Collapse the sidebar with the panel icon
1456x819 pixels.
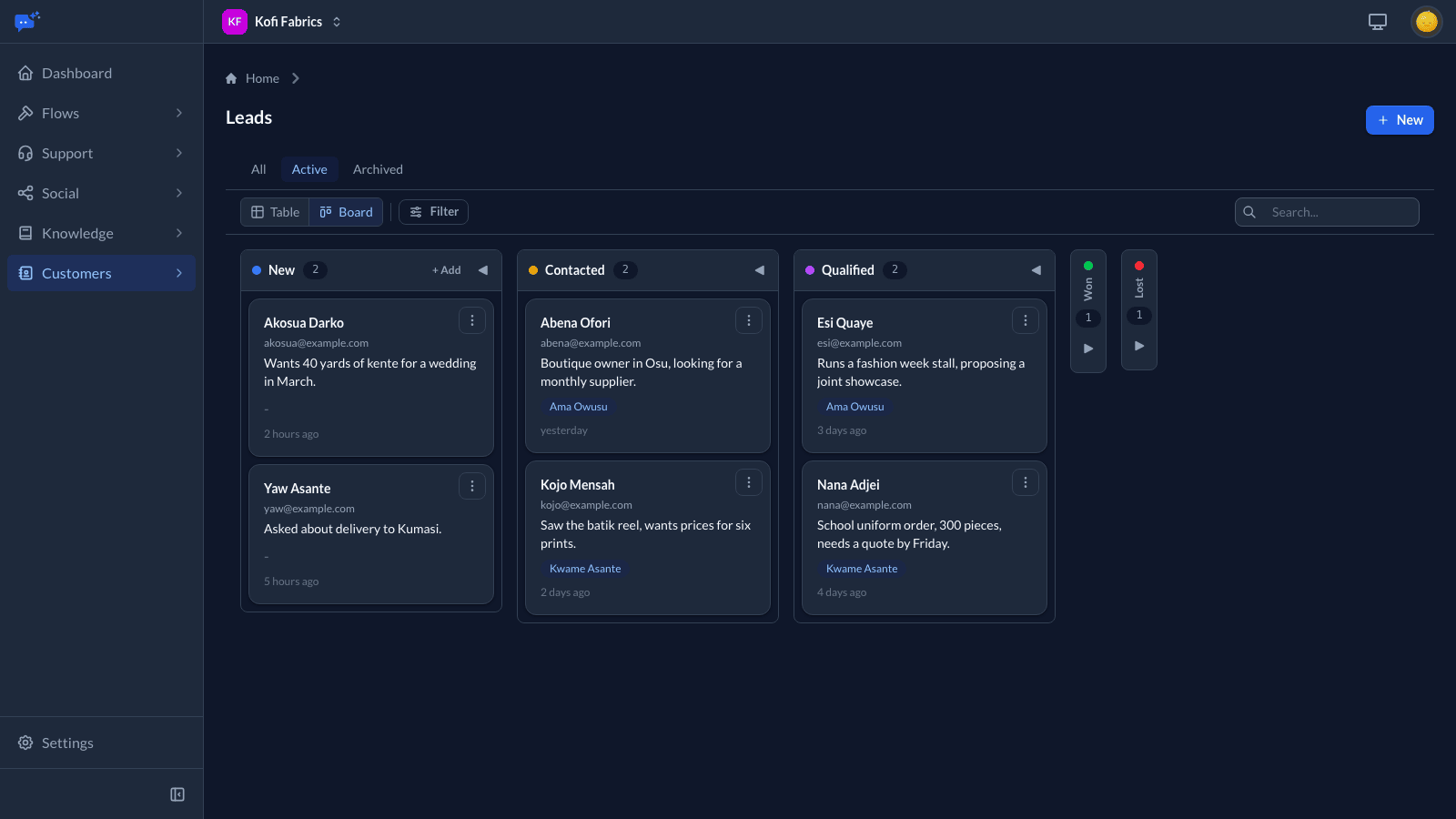pyautogui.click(x=177, y=794)
